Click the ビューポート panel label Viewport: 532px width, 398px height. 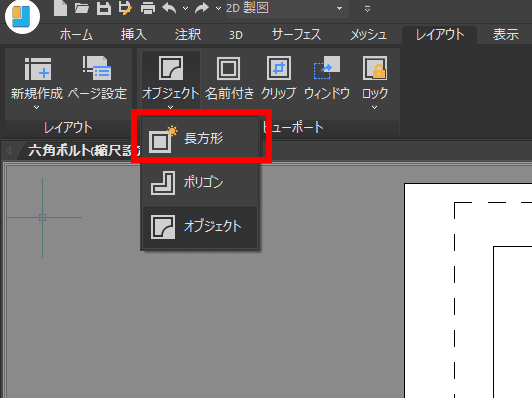[293, 128]
